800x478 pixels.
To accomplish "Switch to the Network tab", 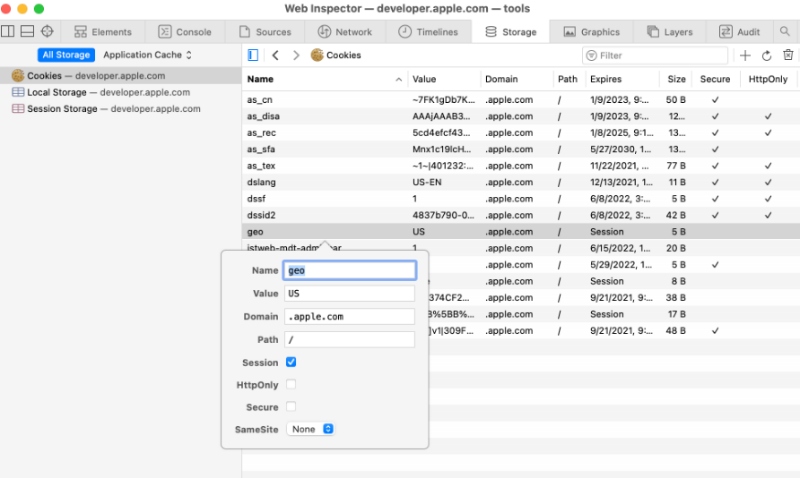I will click(345, 32).
